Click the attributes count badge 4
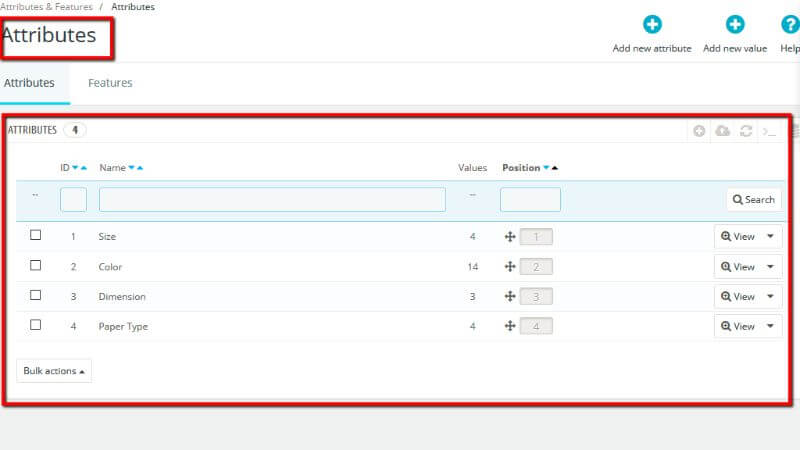 tap(74, 130)
